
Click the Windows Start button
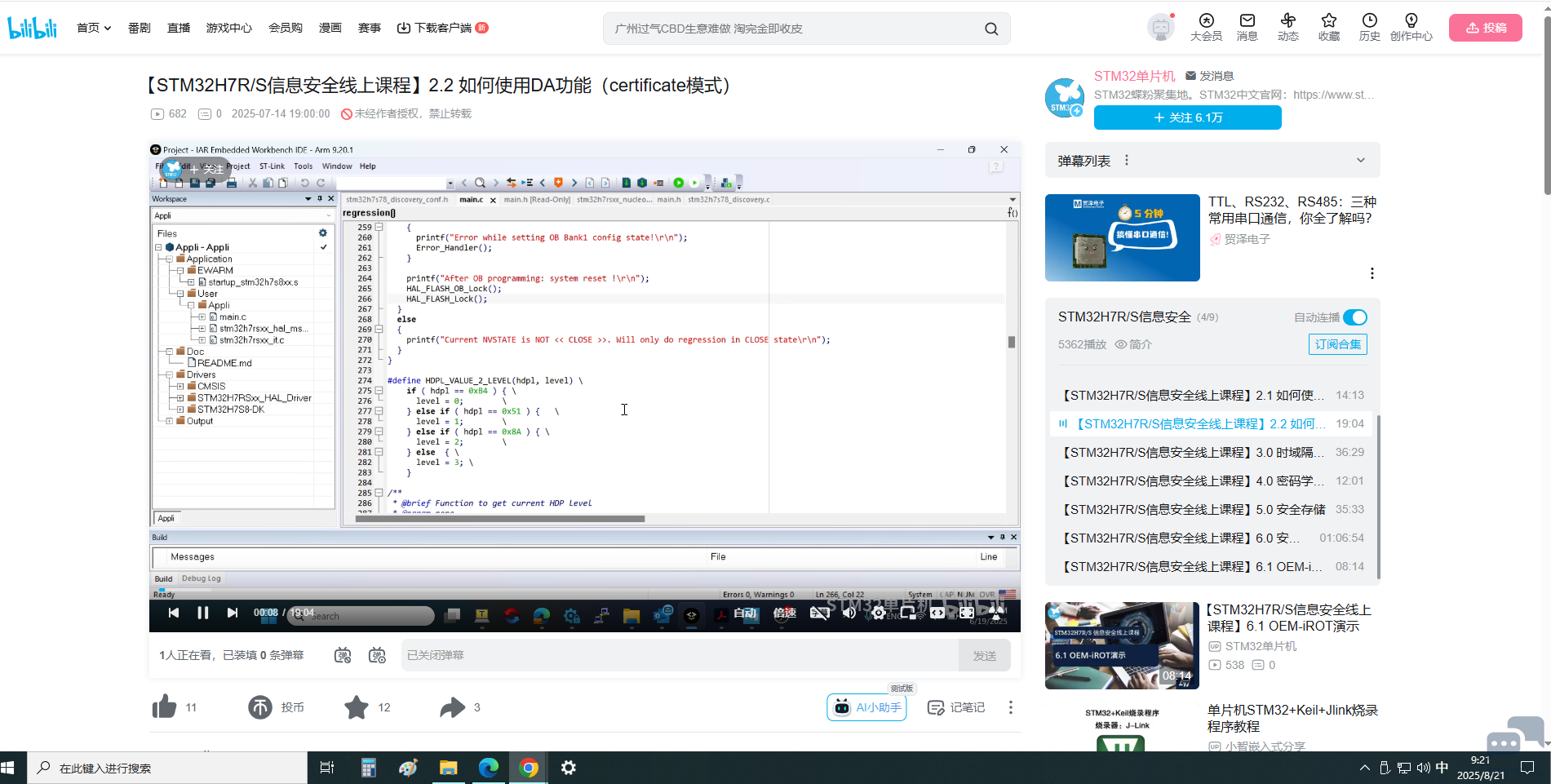click(x=8, y=768)
